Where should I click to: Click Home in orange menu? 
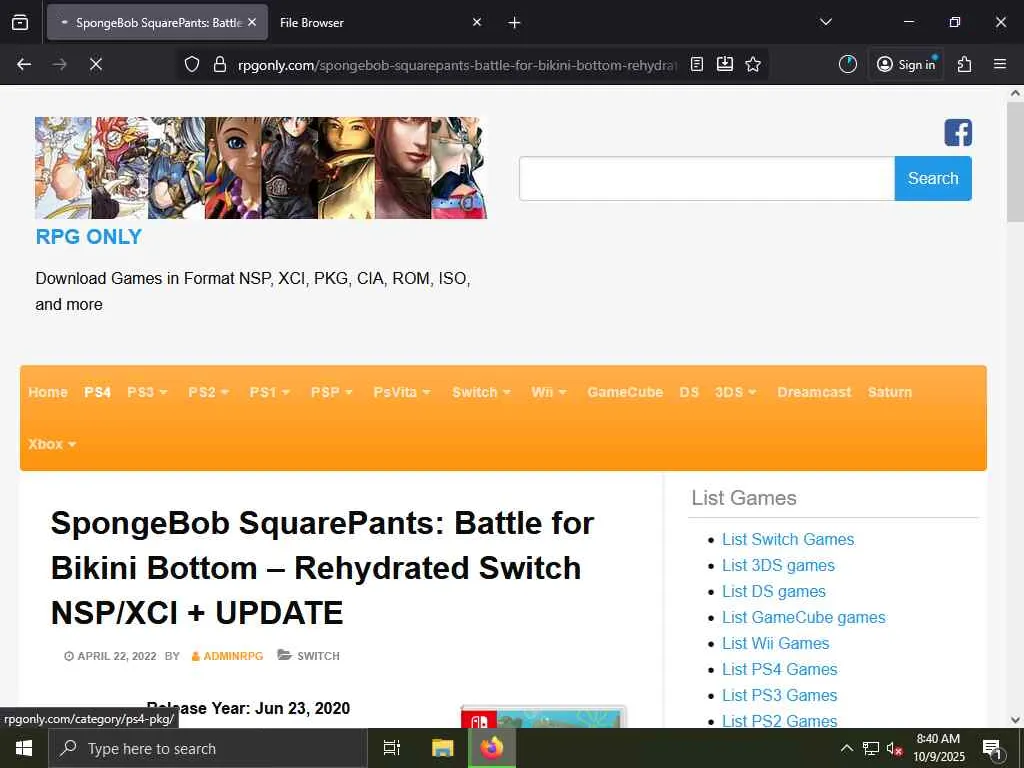point(48,392)
